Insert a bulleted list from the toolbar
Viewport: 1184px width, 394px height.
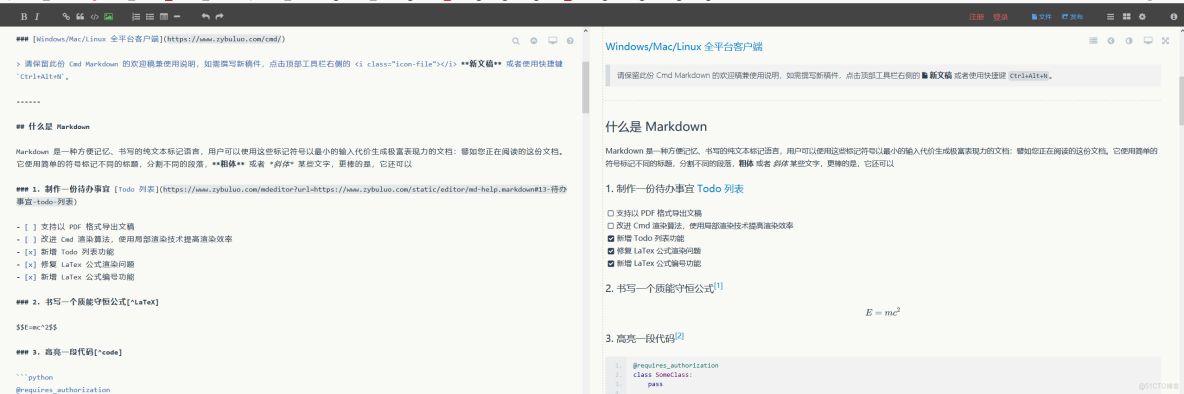(150, 16)
